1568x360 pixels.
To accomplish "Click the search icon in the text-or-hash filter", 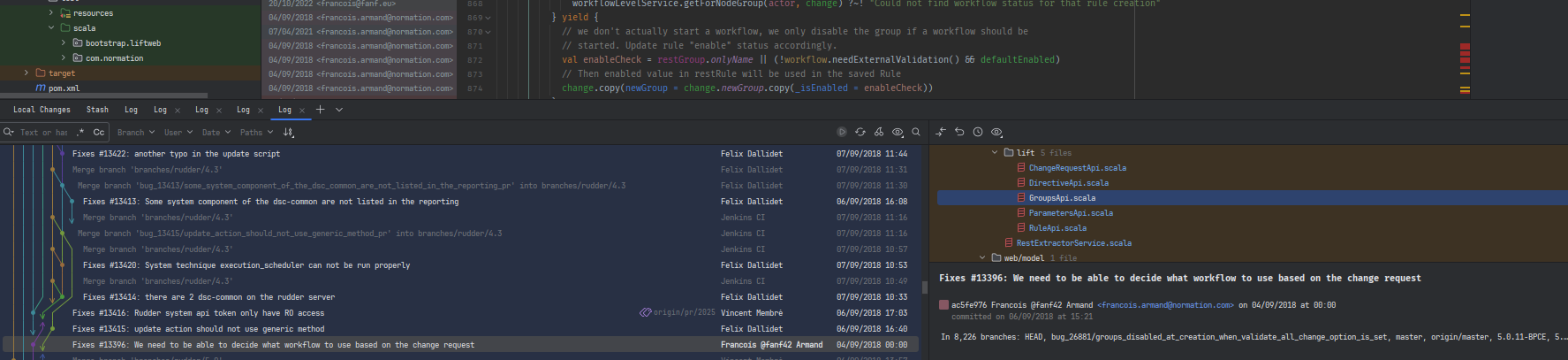I will click(9, 132).
